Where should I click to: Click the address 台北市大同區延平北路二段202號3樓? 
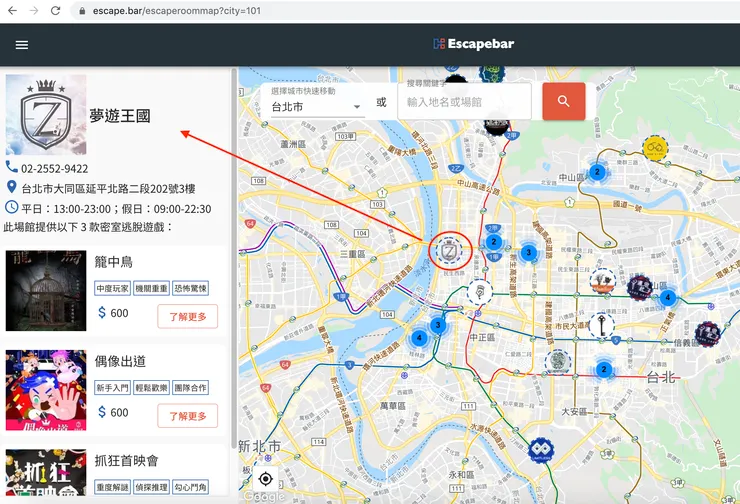[109, 189]
